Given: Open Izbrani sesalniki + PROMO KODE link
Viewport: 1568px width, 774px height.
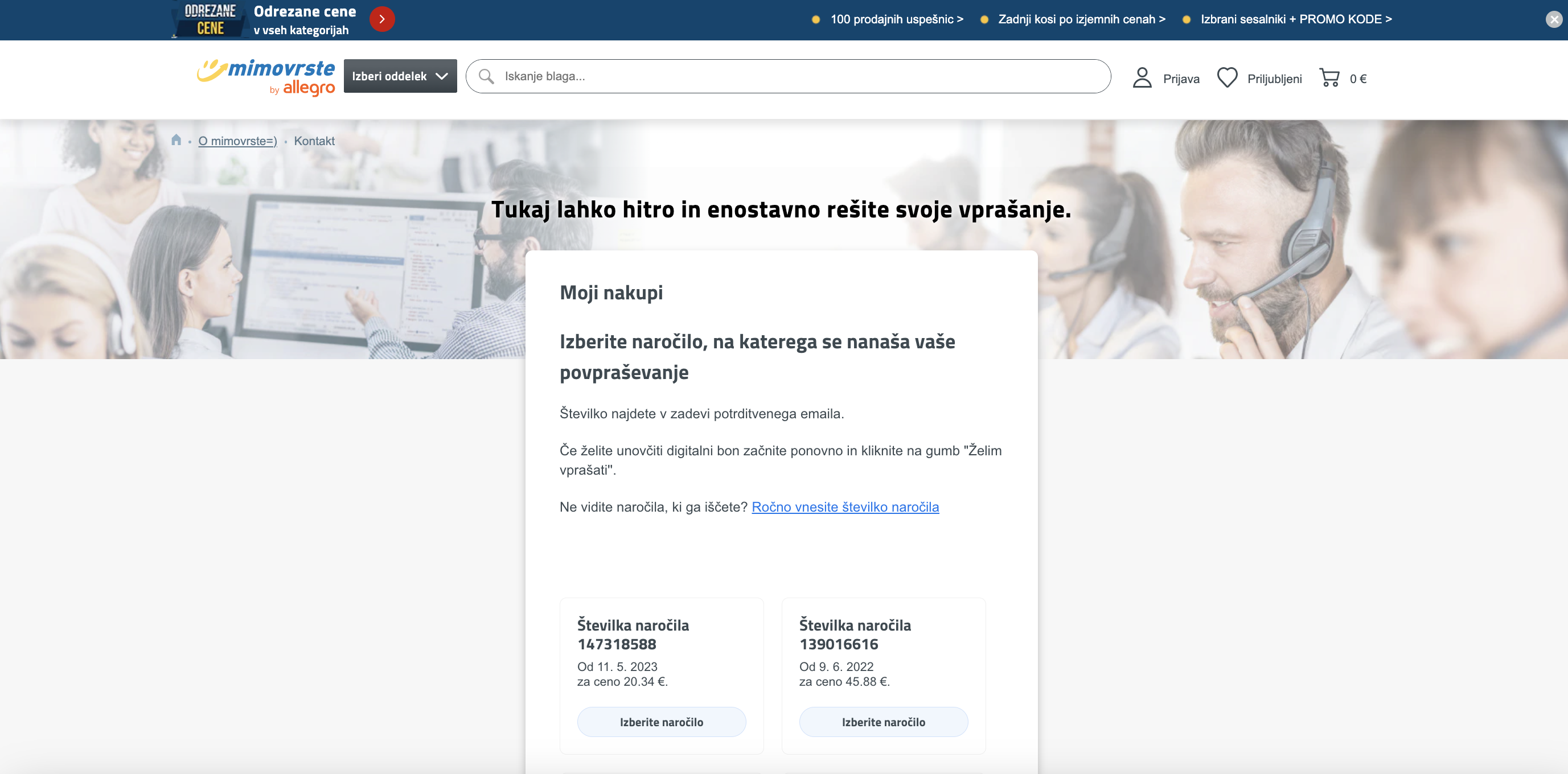Looking at the screenshot, I should 1295,19.
